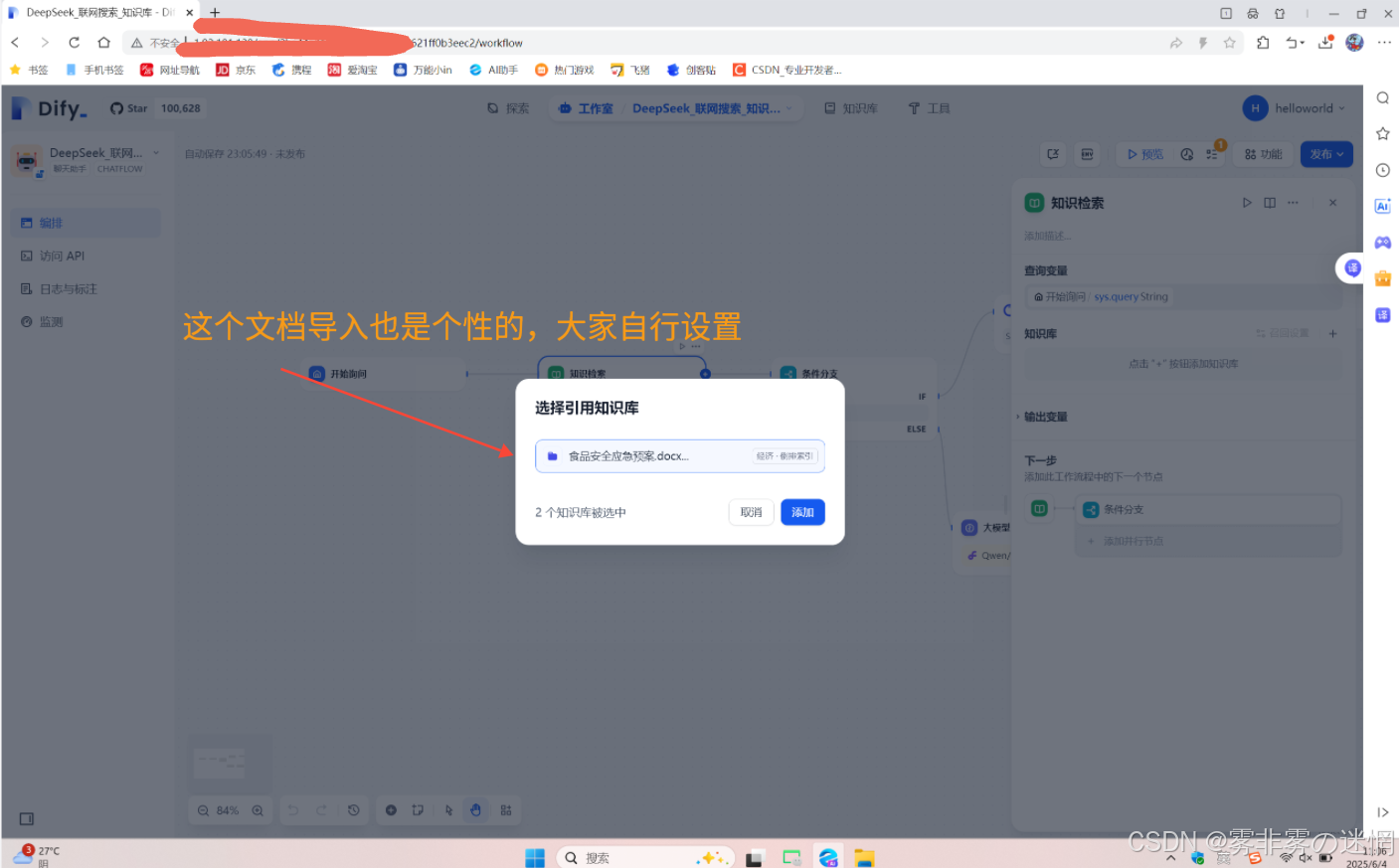The height and width of the screenshot is (868, 1399).
Task: Open the more options ellipsis in node panel
Action: click(x=1293, y=203)
